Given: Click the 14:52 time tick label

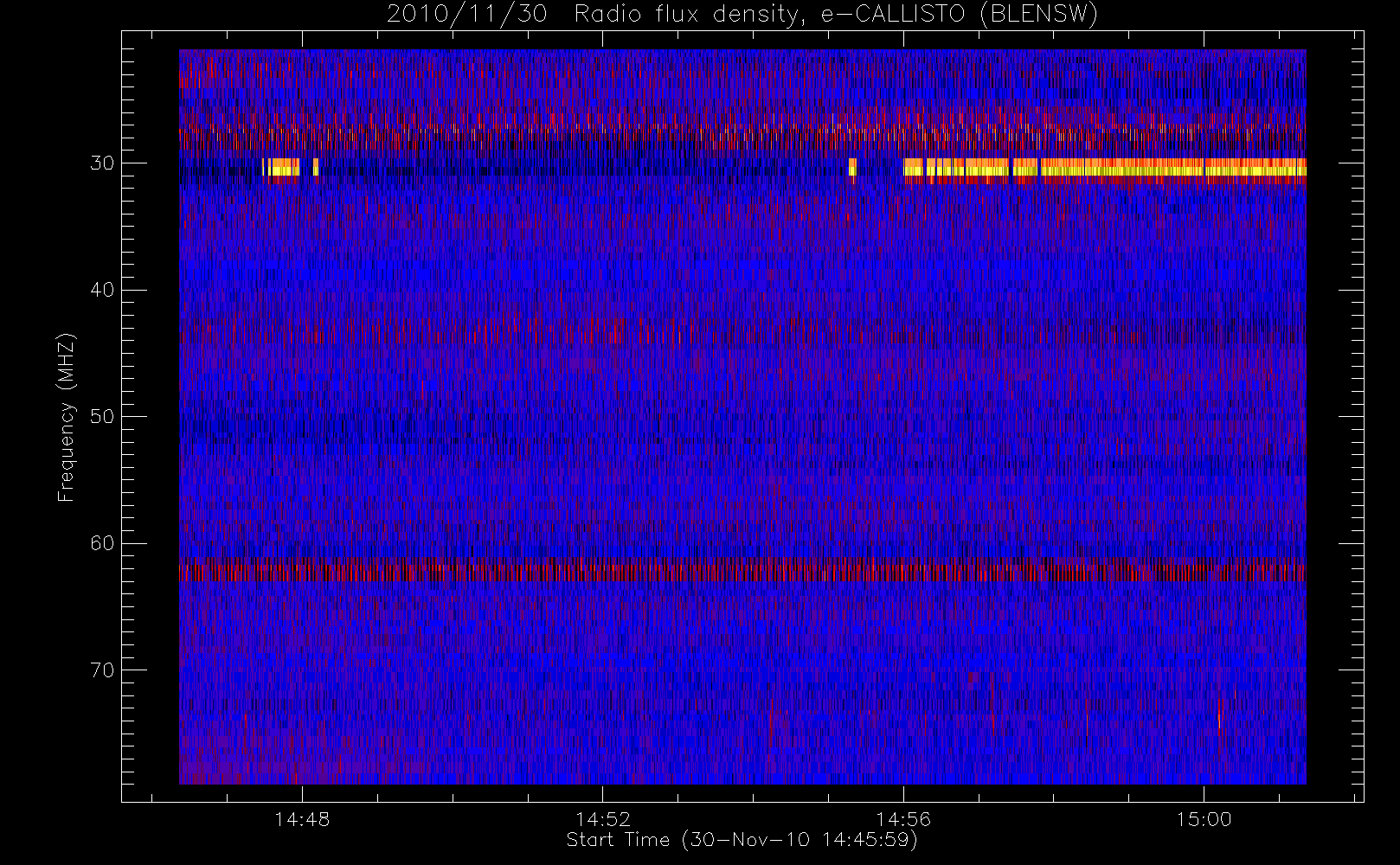Looking at the screenshot, I should pyautogui.click(x=603, y=819).
